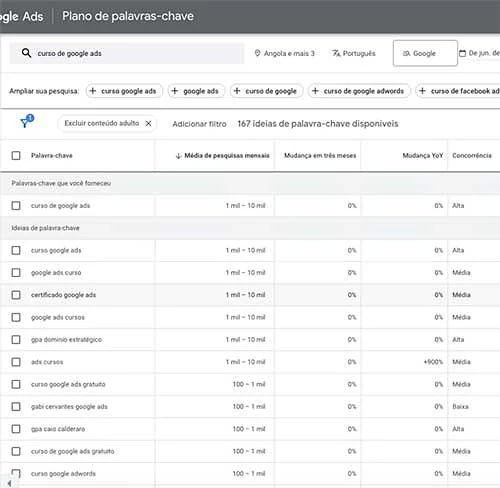500x488 pixels.
Task: Click the translate icon beside Português
Action: pos(336,53)
